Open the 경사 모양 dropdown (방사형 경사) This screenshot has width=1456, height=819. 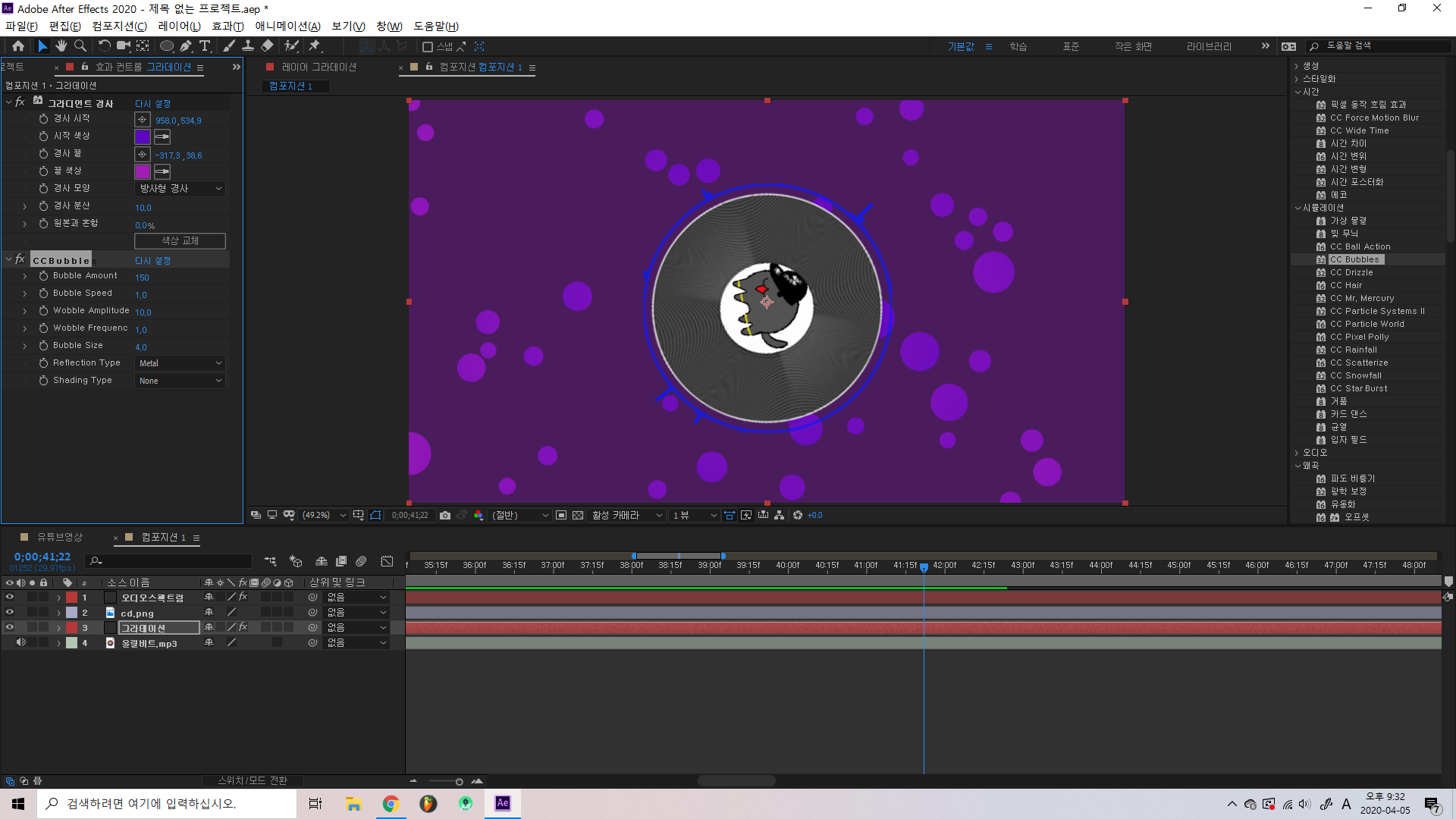pos(180,189)
